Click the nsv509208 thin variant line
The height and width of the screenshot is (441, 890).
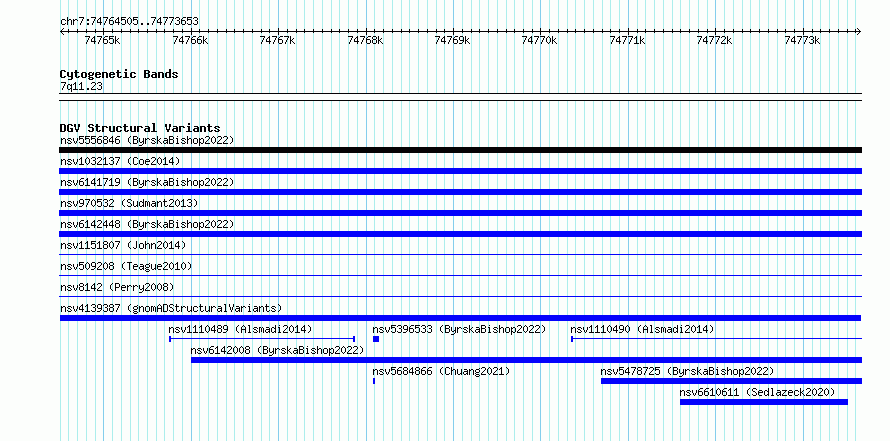click(x=460, y=276)
